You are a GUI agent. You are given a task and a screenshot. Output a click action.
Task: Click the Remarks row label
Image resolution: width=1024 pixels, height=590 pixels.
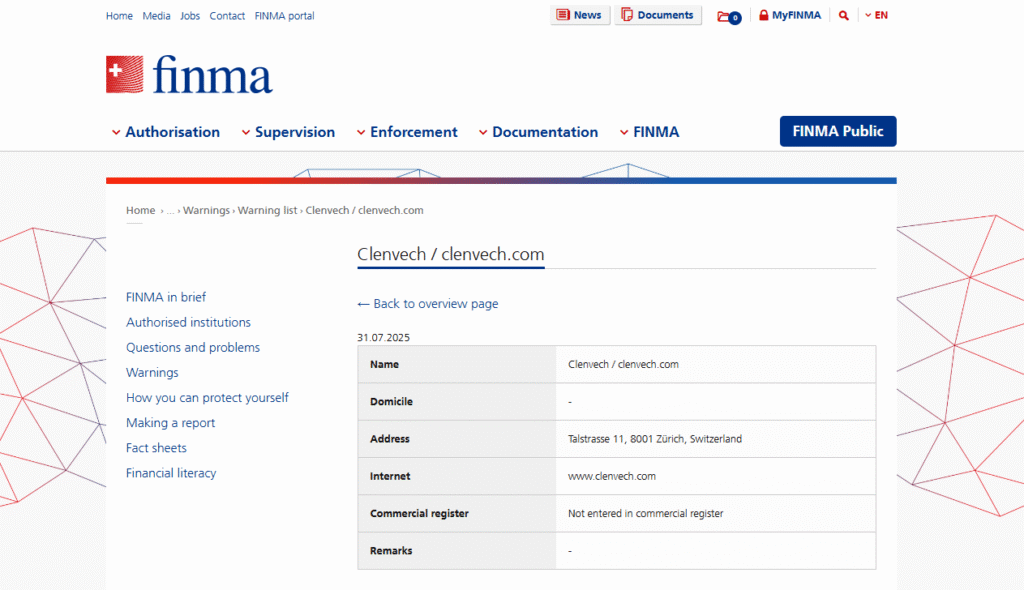point(391,551)
